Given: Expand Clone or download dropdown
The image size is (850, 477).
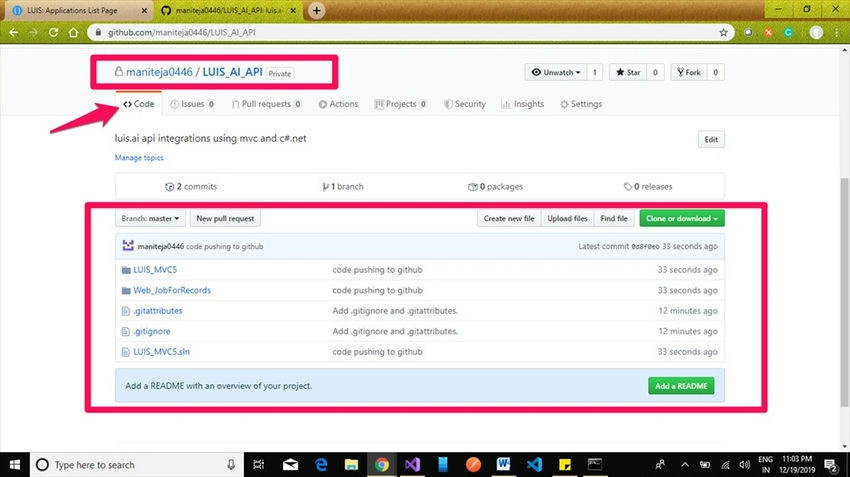Looking at the screenshot, I should tap(681, 218).
